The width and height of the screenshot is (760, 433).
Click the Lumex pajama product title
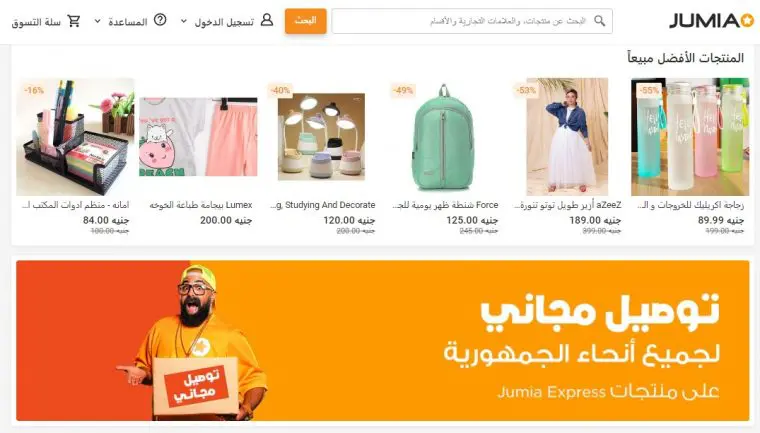click(201, 205)
